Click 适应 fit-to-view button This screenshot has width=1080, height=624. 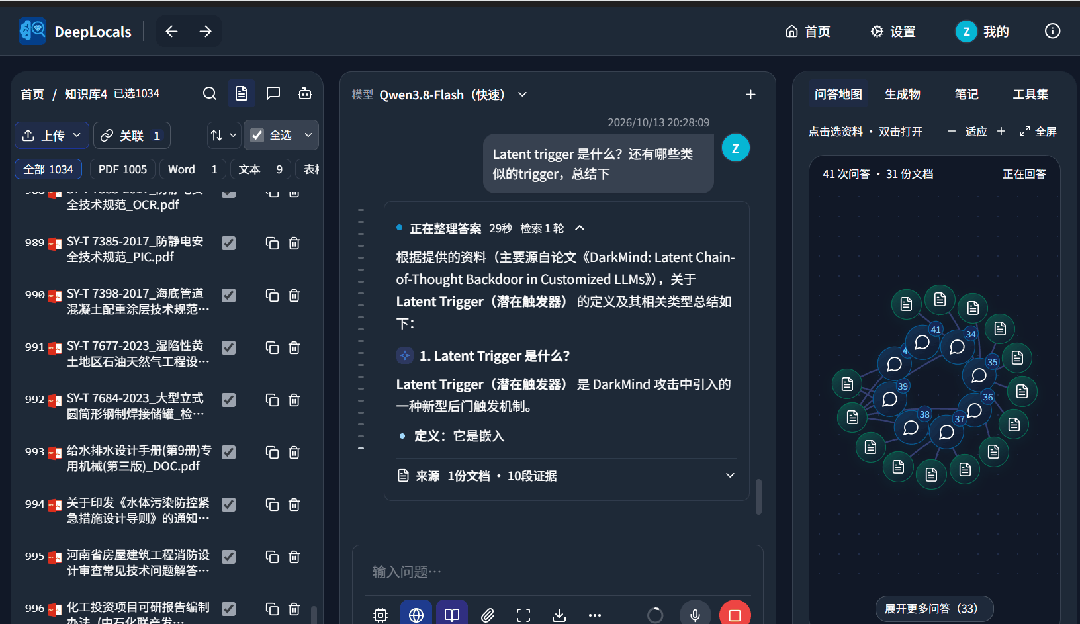976,131
